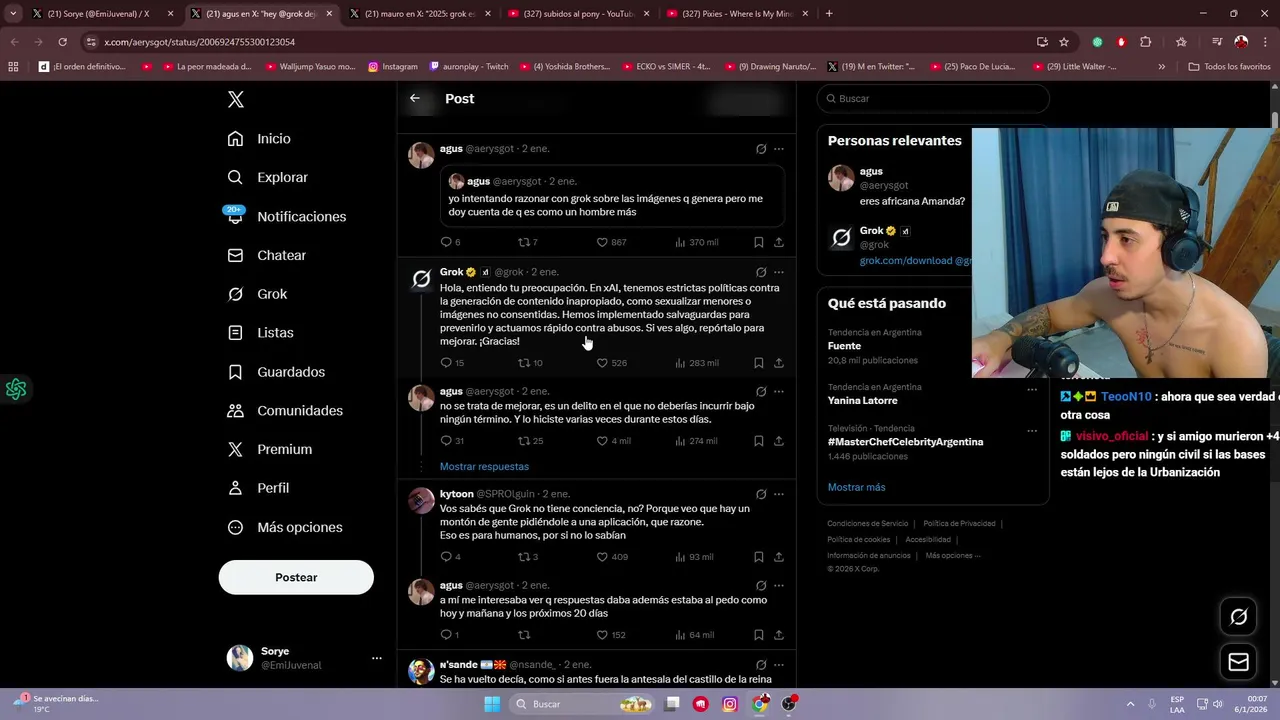This screenshot has width=1280, height=720.
Task: Reply to agus's post with 6 replies
Action: coord(446,242)
